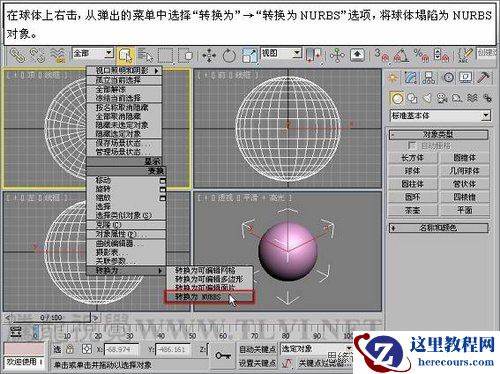Open the Hierarchy panel tab
The height and width of the screenshot is (374, 500).
point(429,78)
